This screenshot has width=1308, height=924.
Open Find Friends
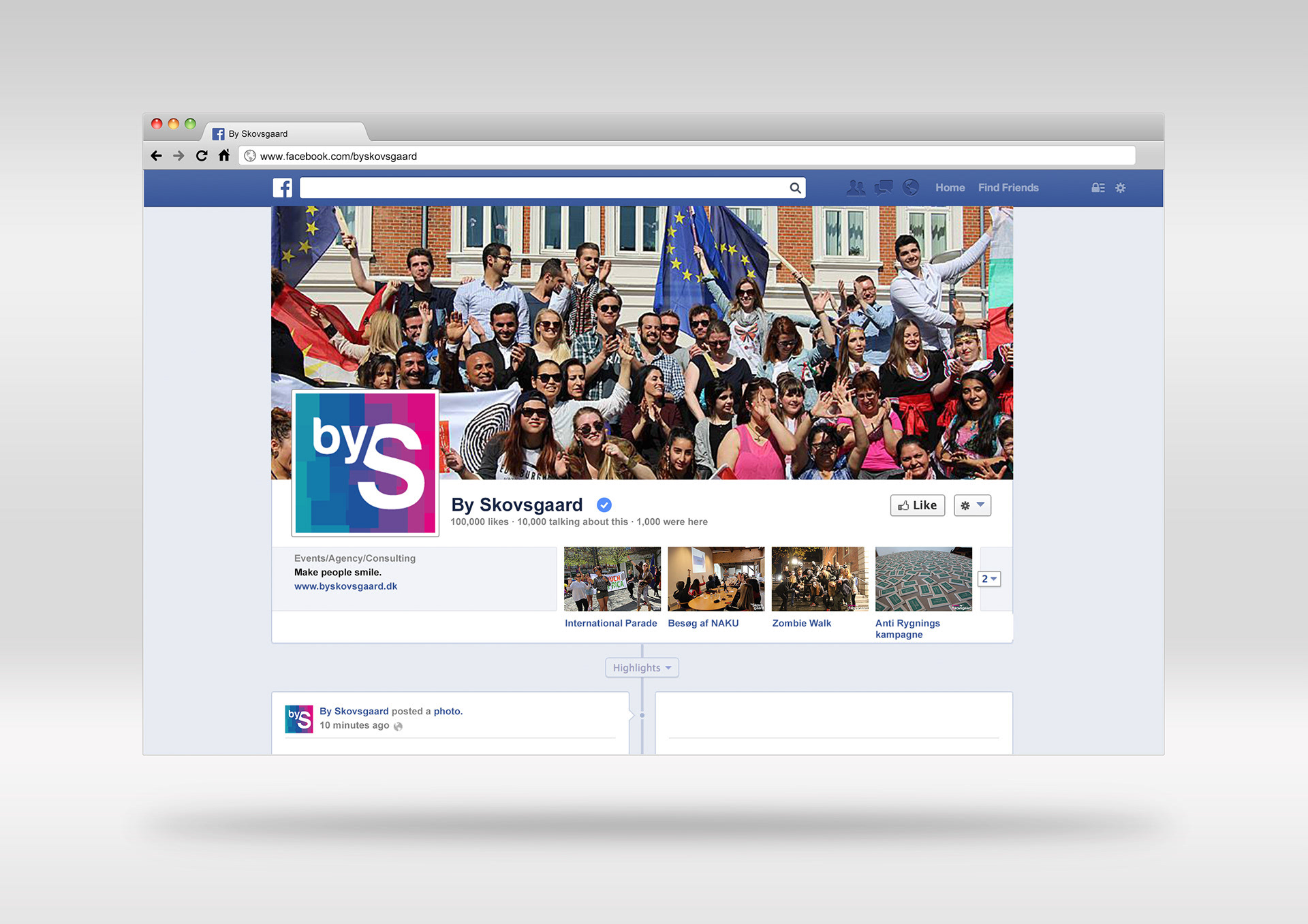pyautogui.click(x=1008, y=188)
